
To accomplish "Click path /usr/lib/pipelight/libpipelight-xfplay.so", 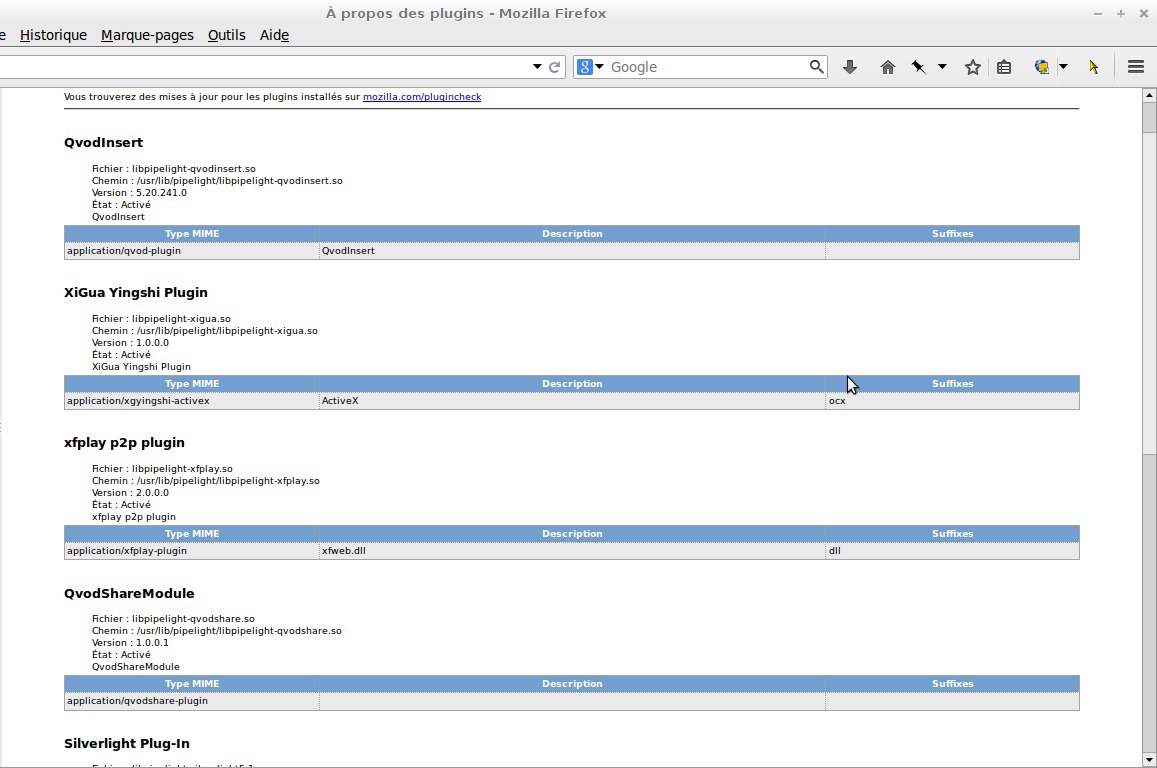I will click(x=206, y=481).
